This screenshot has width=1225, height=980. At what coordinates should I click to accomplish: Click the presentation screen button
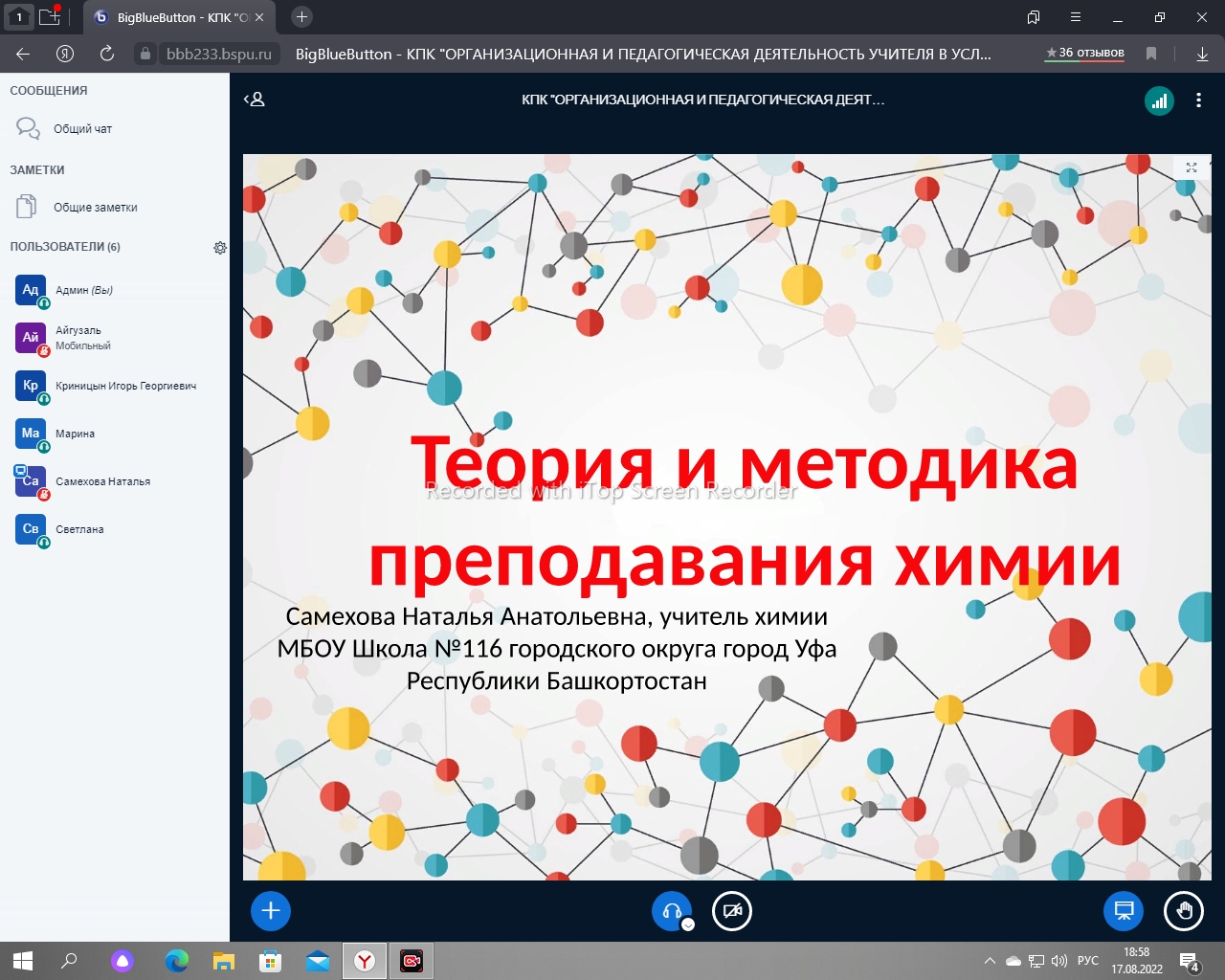[x=1124, y=911]
